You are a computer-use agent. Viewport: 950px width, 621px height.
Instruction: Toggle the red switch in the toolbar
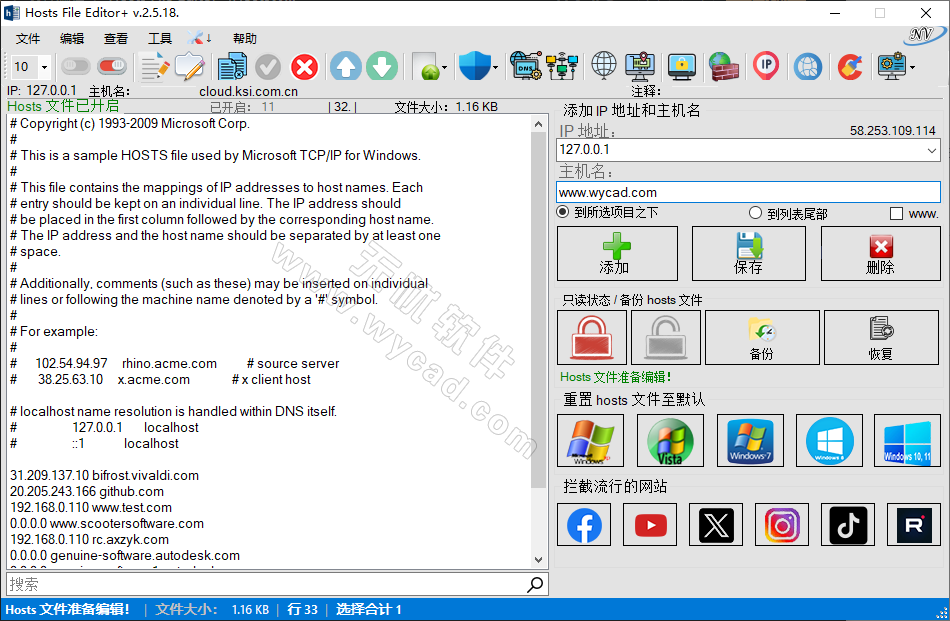tap(112, 65)
